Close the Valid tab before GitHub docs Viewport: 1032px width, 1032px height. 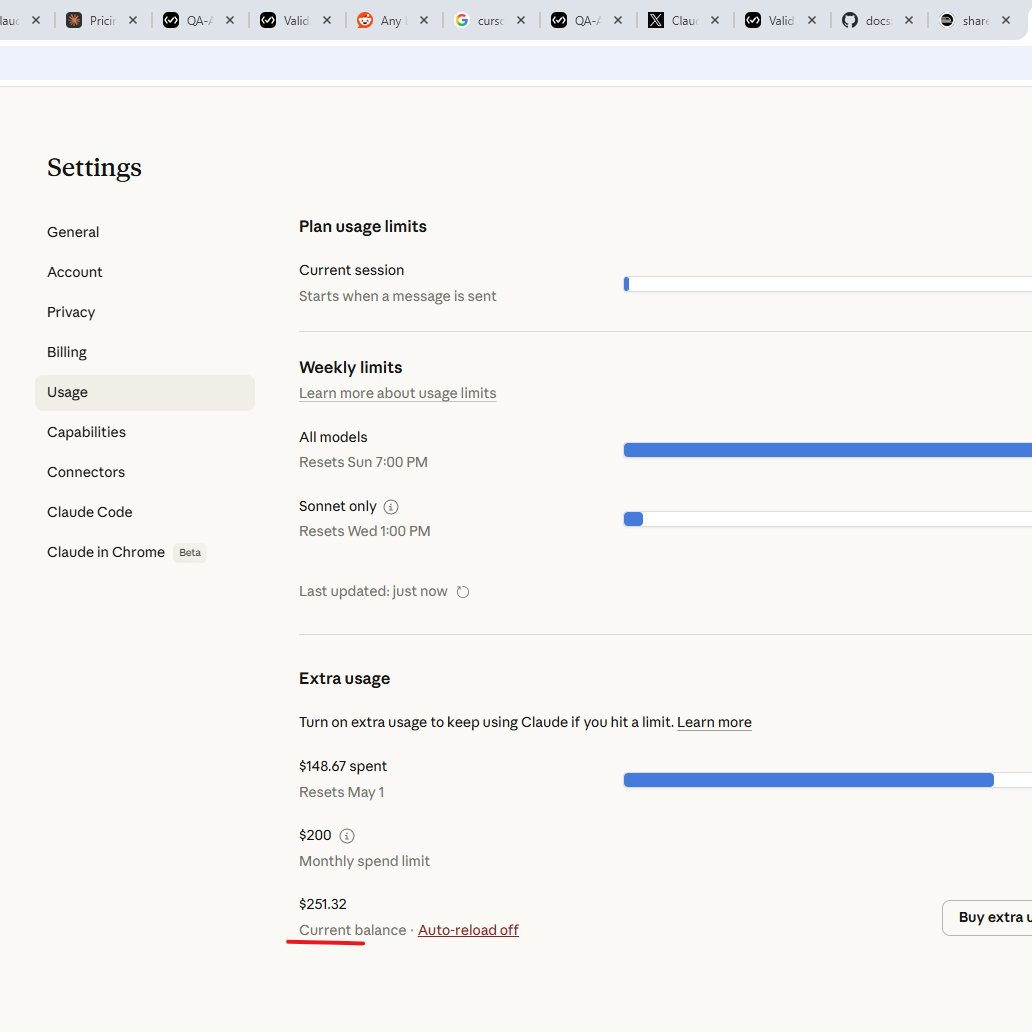(x=812, y=20)
